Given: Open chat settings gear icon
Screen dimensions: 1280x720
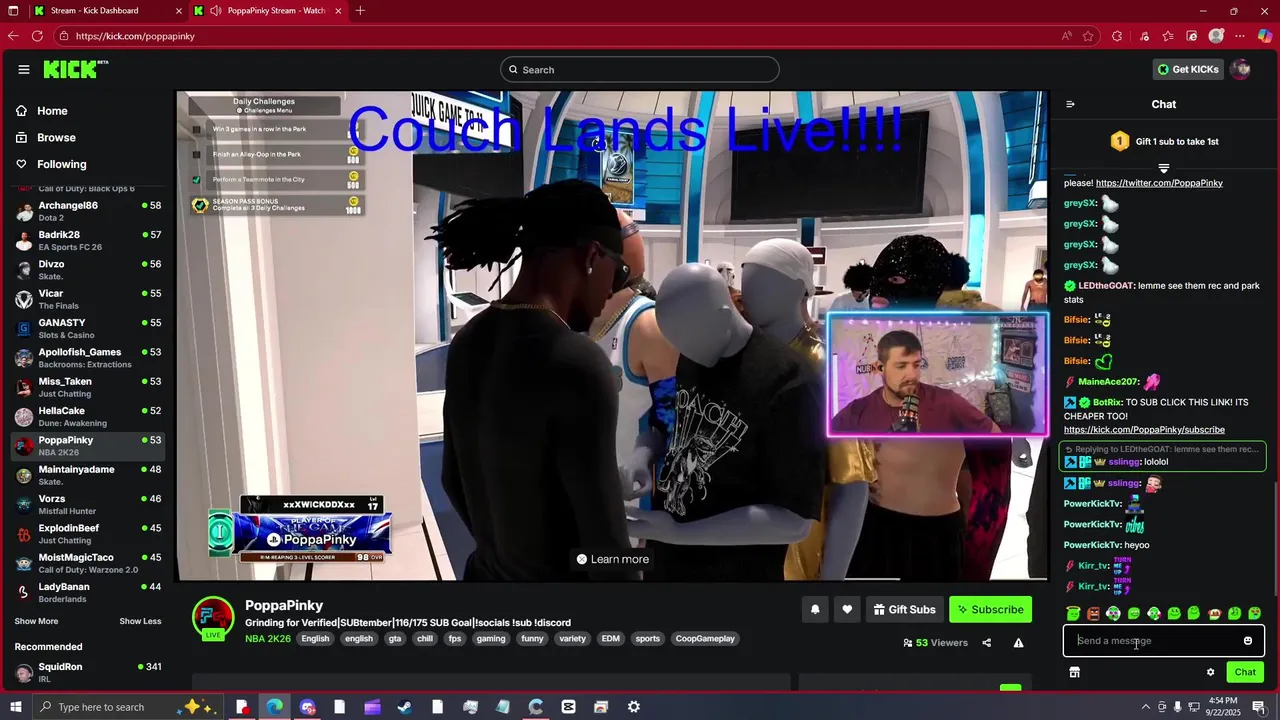Looking at the screenshot, I should (x=1210, y=672).
